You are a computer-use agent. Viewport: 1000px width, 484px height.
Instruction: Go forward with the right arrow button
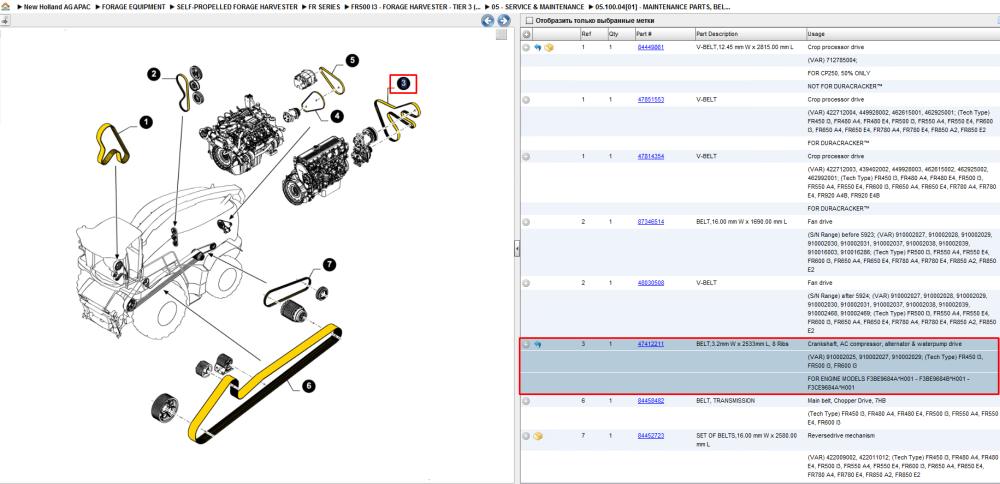(x=504, y=21)
